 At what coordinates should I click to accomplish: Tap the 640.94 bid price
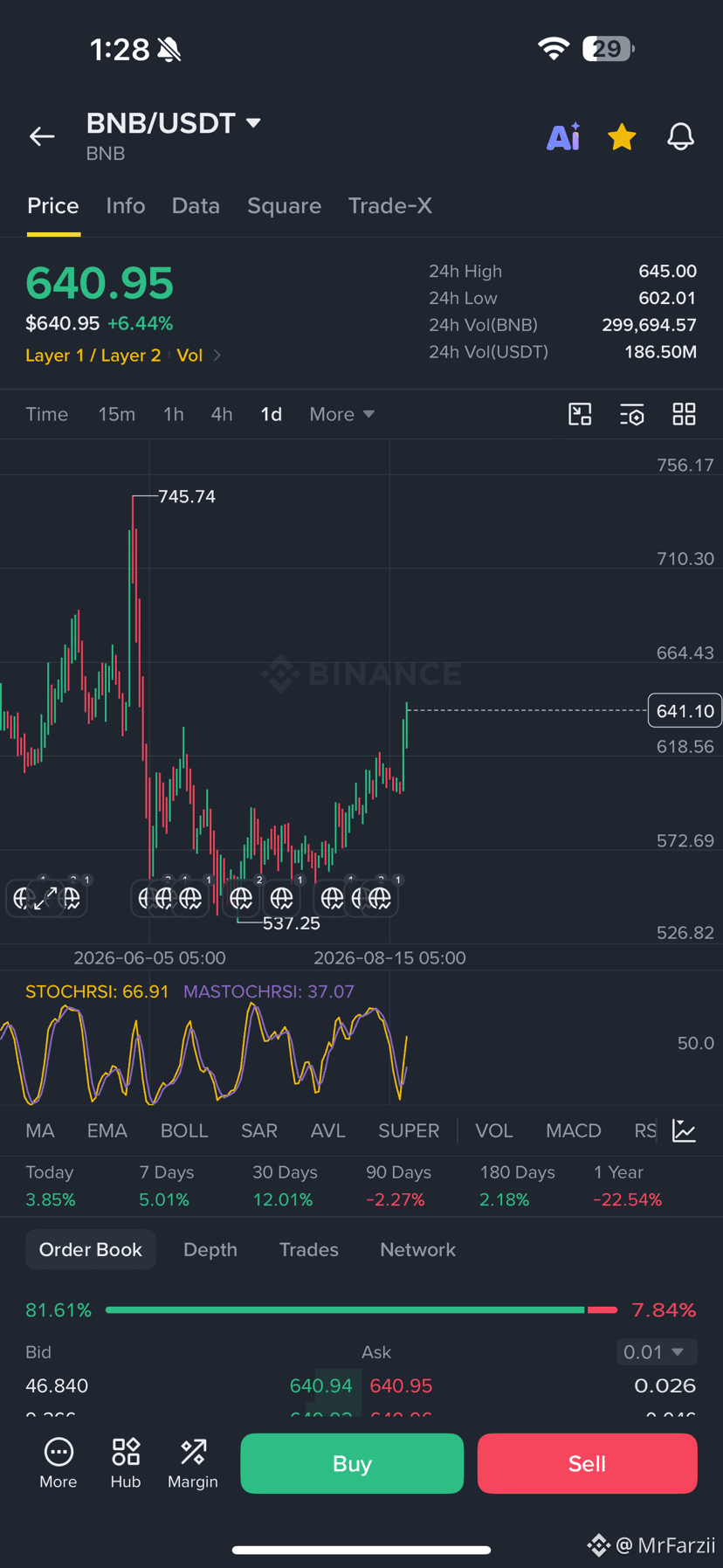(x=320, y=1386)
